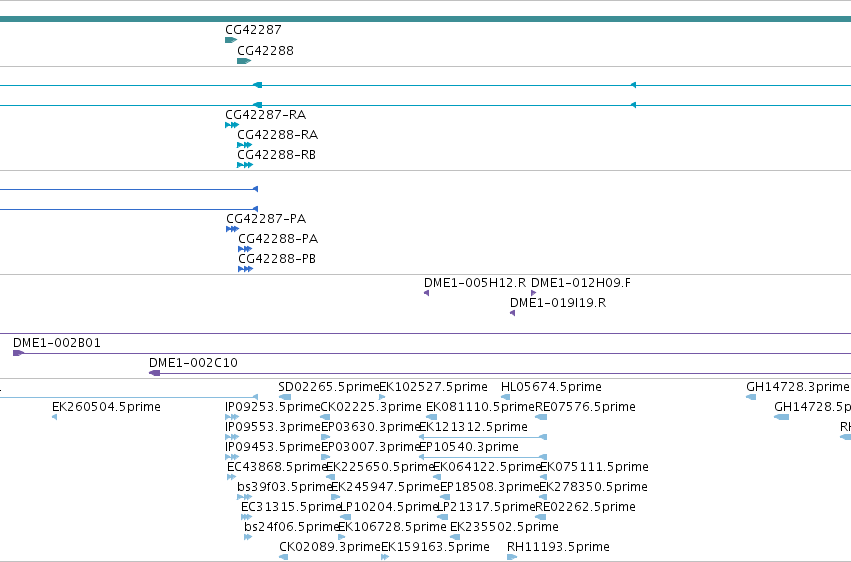This screenshot has width=851, height=562.
Task: Click the EK075111.5prime EST label
Action: (x=594, y=467)
